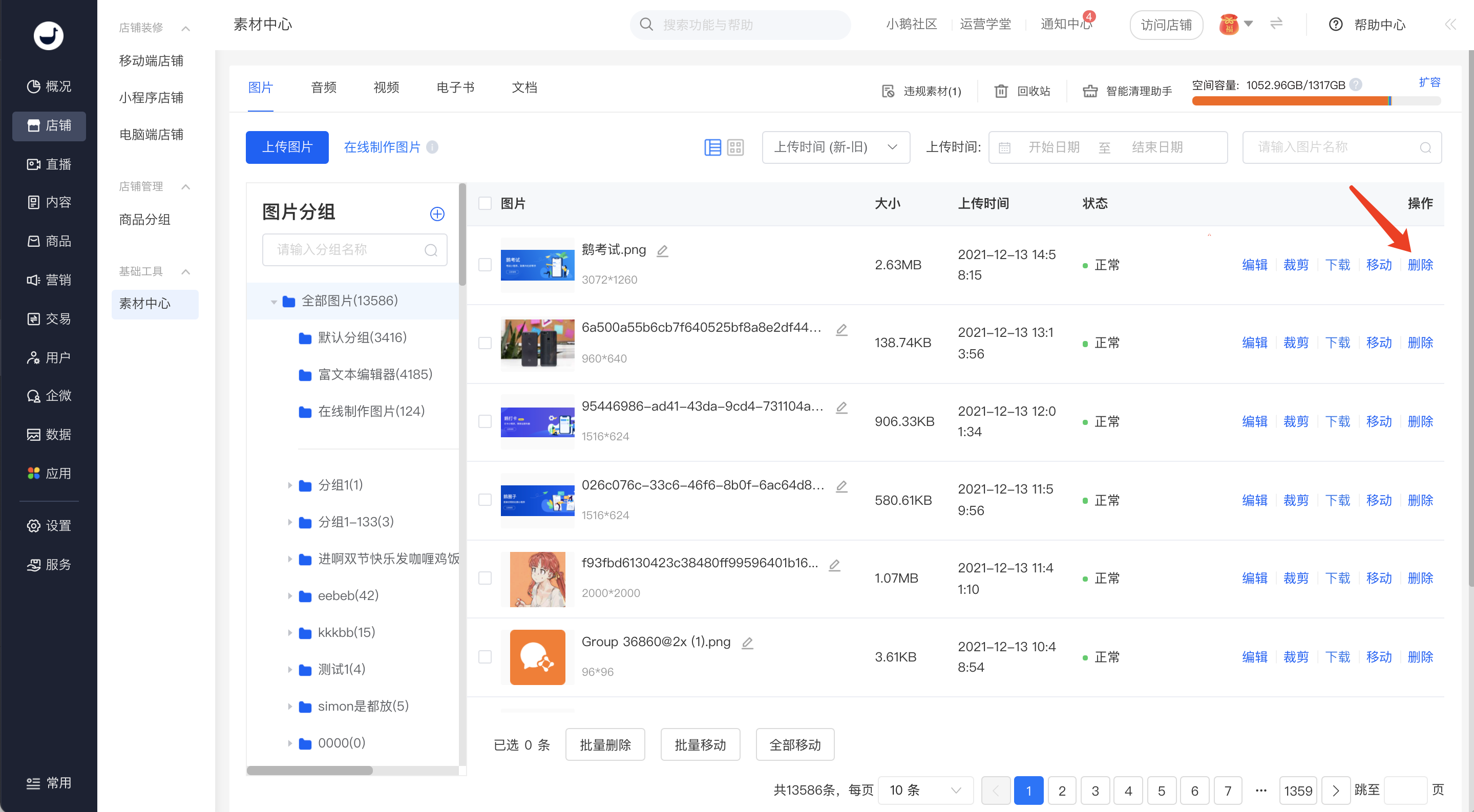Switch to the 电子书 tab
Screen dimensions: 1474x812
(455, 88)
